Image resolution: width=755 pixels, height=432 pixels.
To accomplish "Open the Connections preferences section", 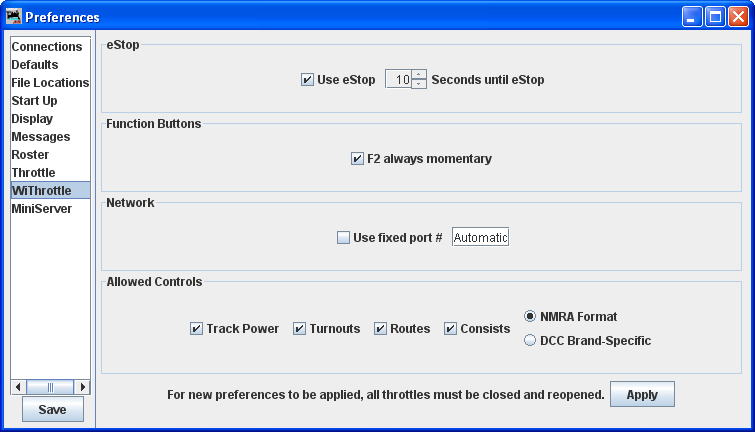I will [47, 47].
